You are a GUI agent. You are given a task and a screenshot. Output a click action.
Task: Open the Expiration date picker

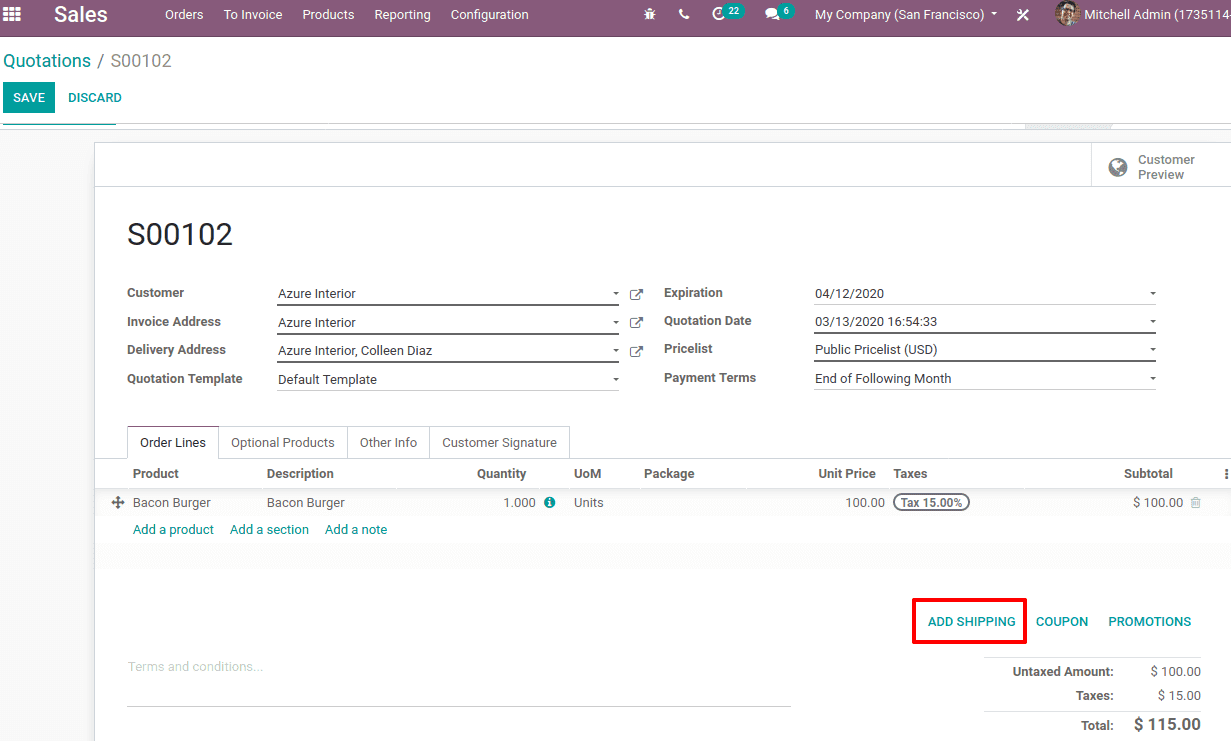[1152, 294]
